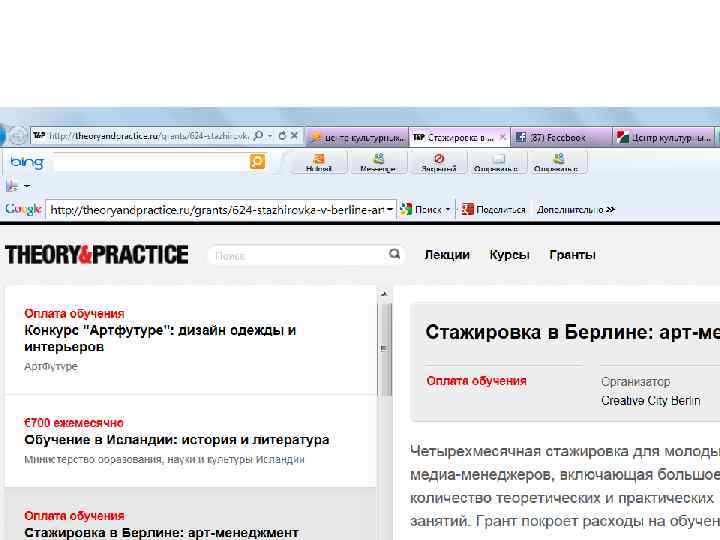Click the Bing search input field
Screen dimensions: 720x540
151,162
